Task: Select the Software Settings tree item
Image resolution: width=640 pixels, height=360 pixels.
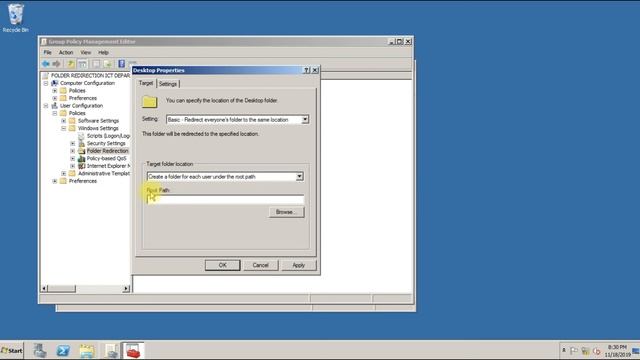Action: click(x=98, y=121)
